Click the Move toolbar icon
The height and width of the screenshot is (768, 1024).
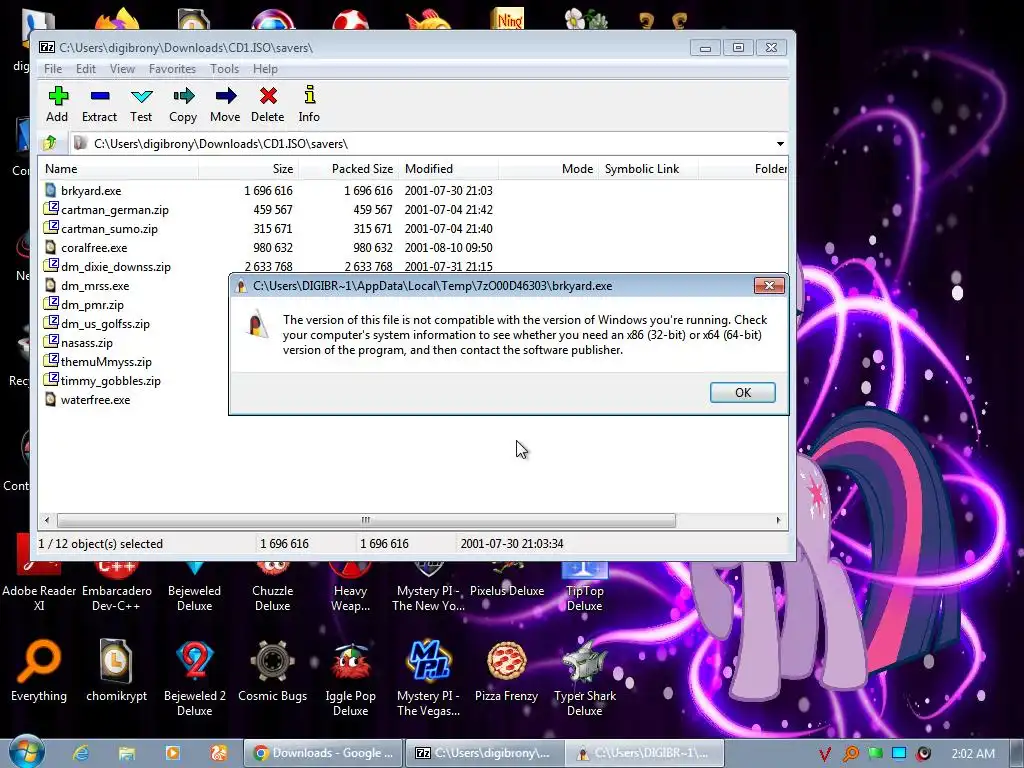click(225, 104)
